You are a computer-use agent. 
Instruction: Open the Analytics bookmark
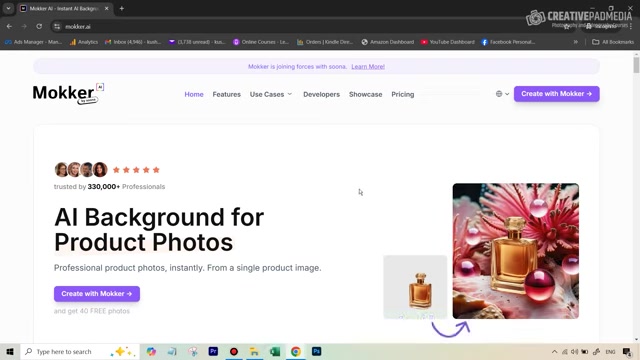coord(84,42)
